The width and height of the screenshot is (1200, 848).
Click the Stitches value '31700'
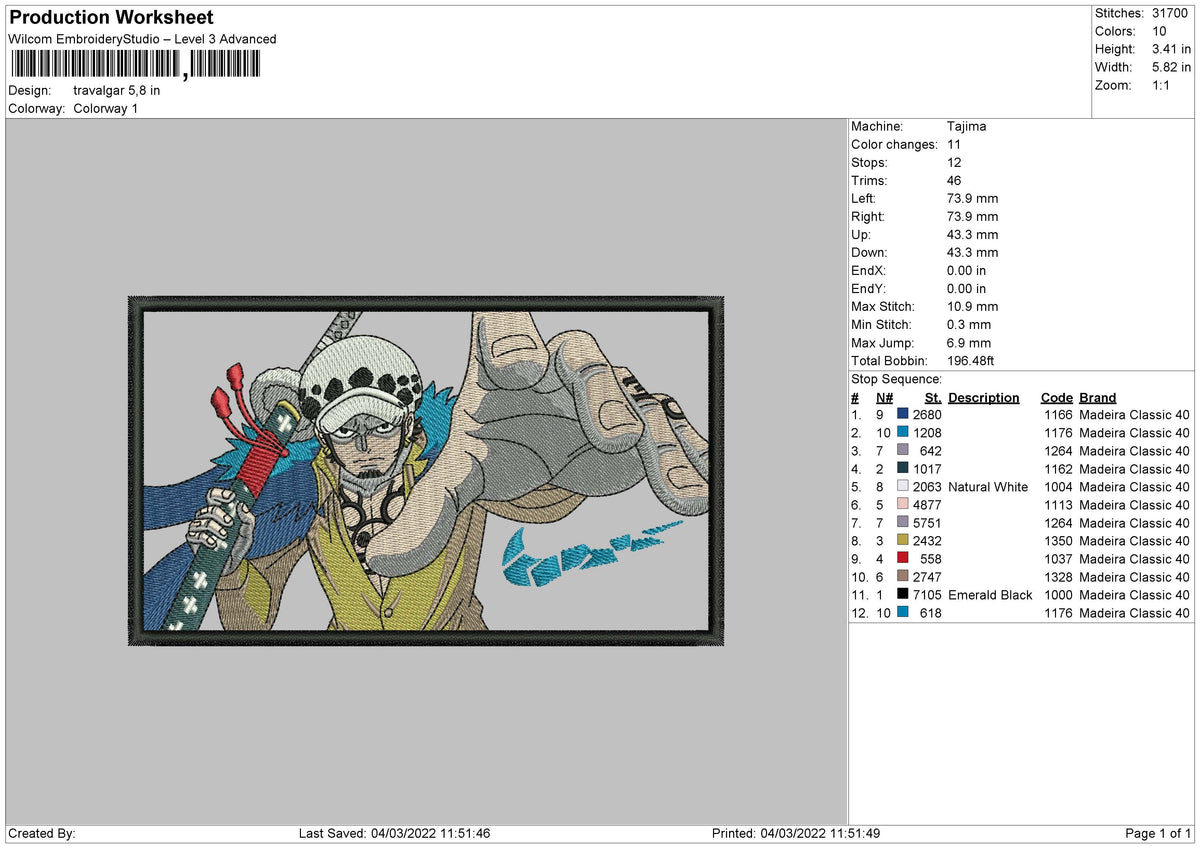1171,13
